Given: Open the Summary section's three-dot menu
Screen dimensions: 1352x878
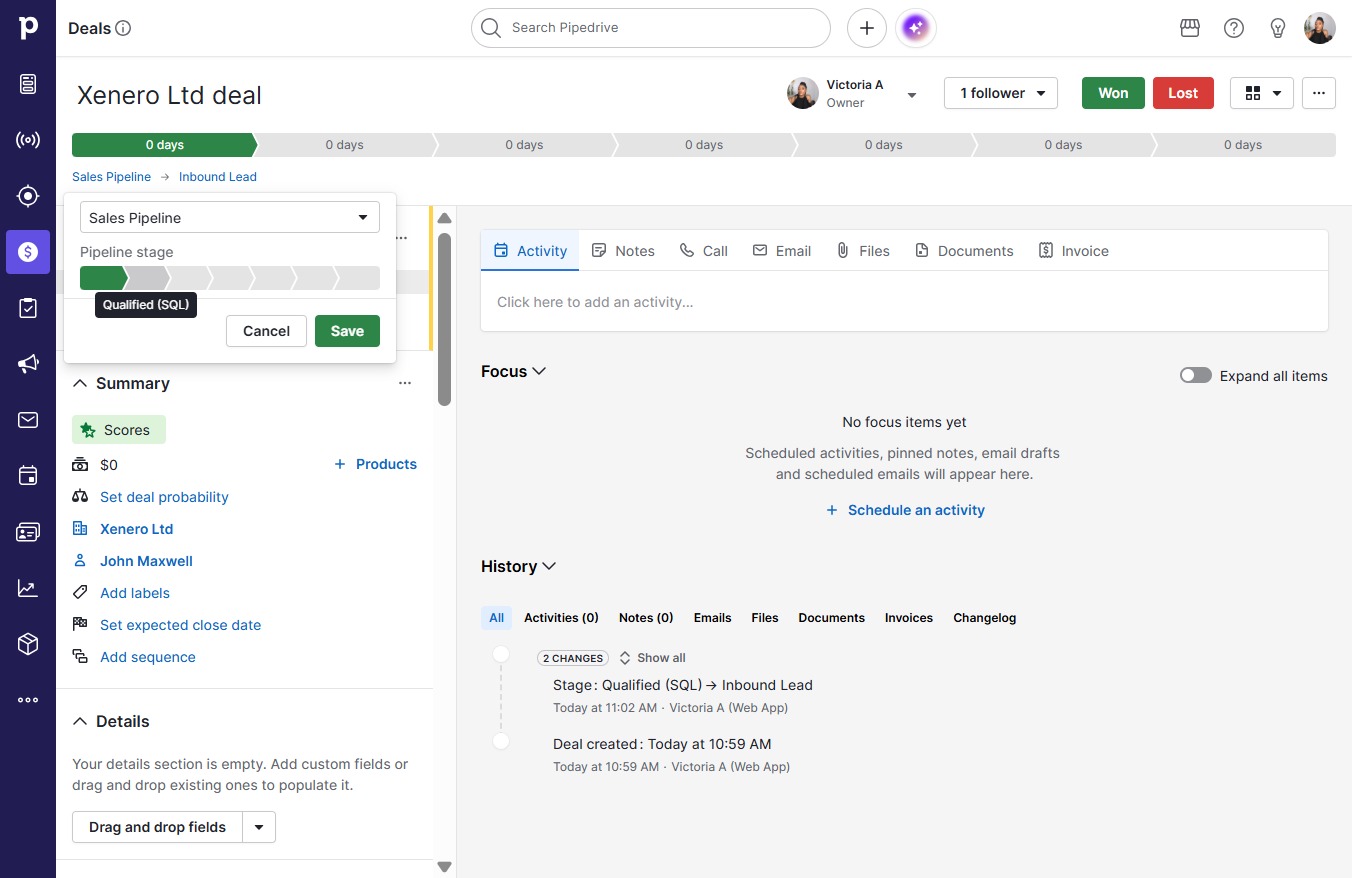Looking at the screenshot, I should [x=405, y=383].
